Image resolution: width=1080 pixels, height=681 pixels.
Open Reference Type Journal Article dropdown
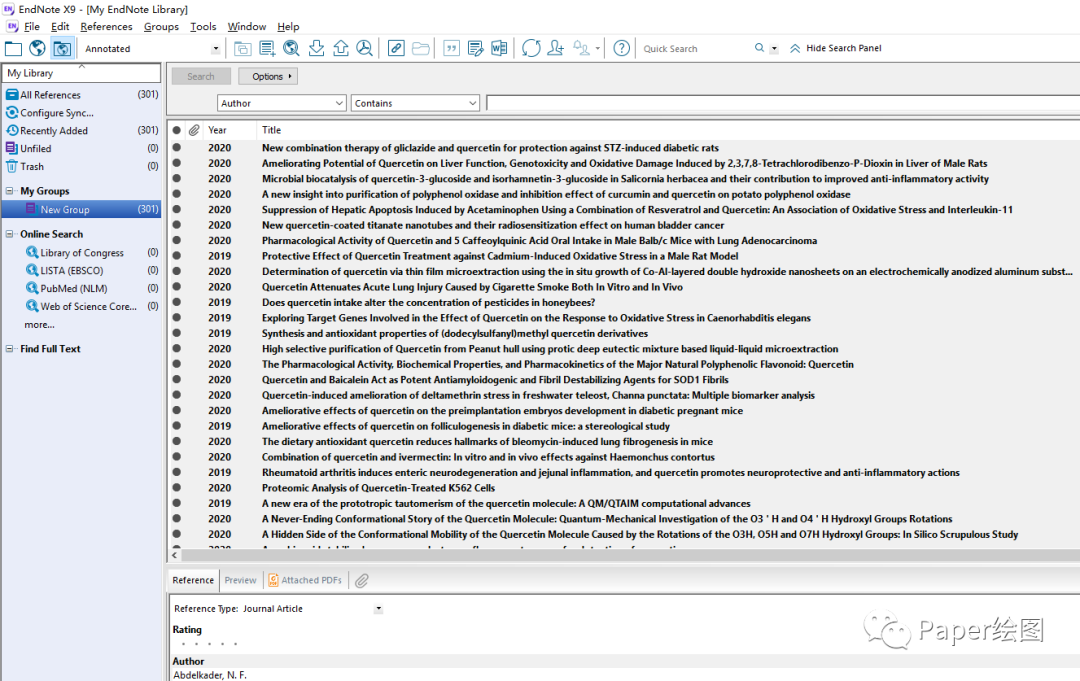378,609
